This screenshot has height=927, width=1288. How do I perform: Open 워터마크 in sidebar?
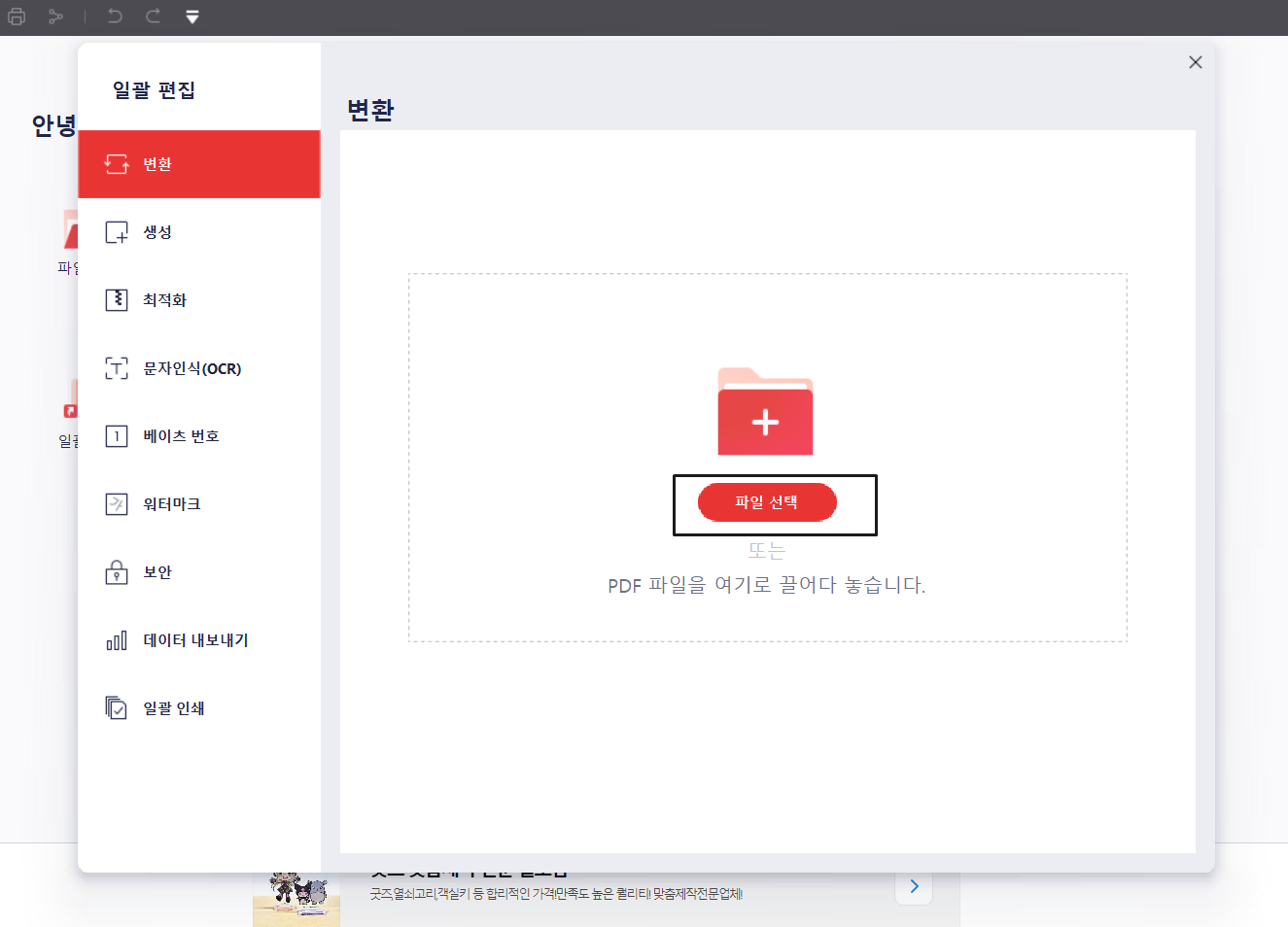(199, 504)
